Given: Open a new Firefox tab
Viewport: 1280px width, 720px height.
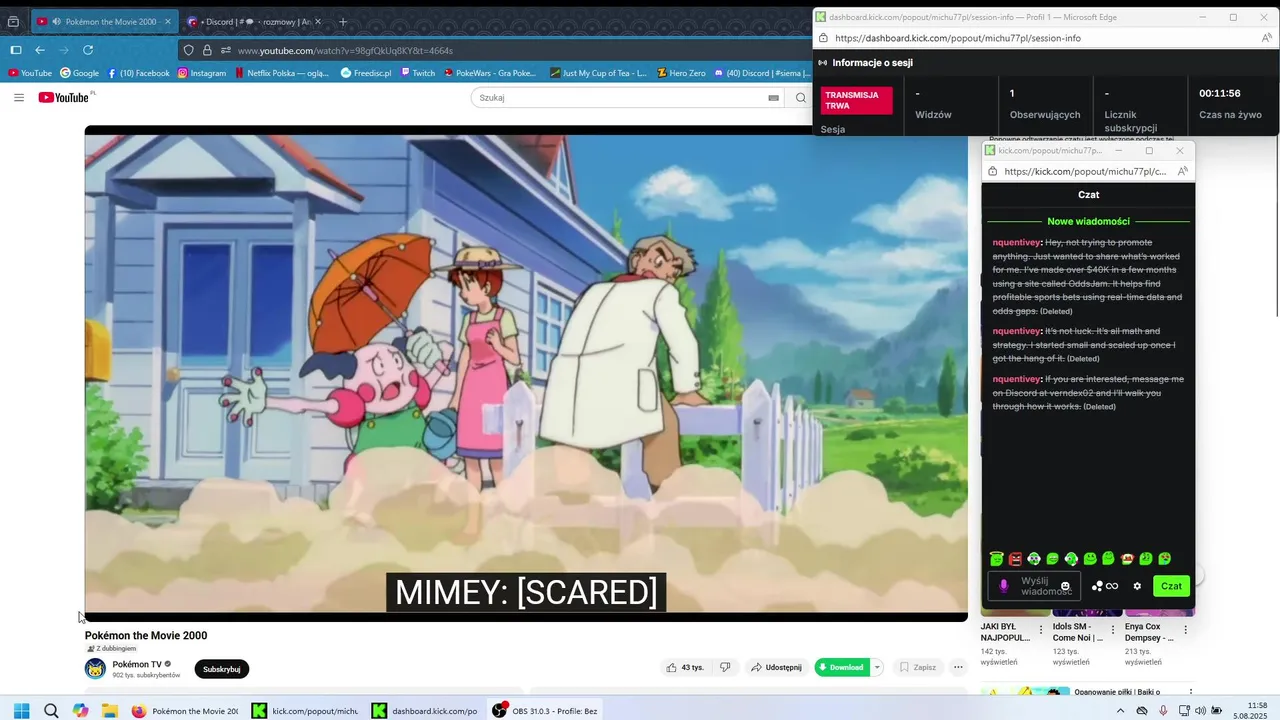Looking at the screenshot, I should (x=343, y=21).
